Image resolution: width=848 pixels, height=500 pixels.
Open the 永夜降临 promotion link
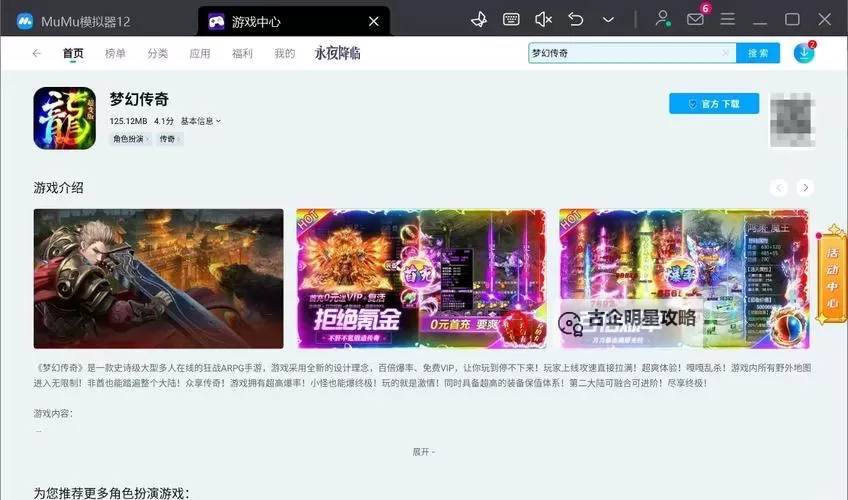tap(337, 53)
